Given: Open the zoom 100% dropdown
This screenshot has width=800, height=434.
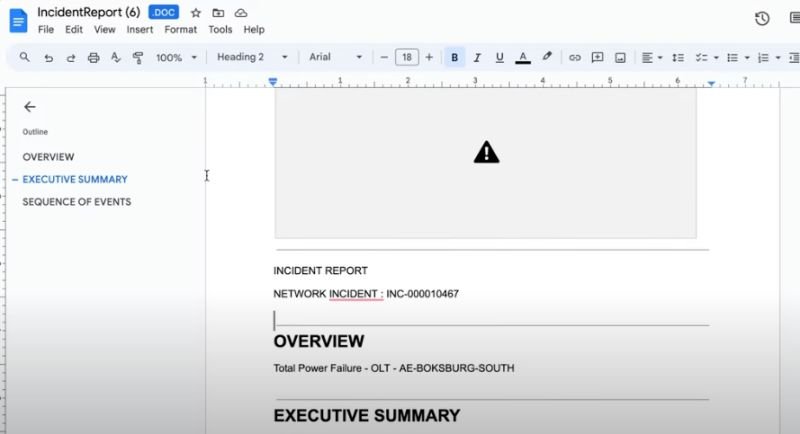Looking at the screenshot, I should point(176,58).
